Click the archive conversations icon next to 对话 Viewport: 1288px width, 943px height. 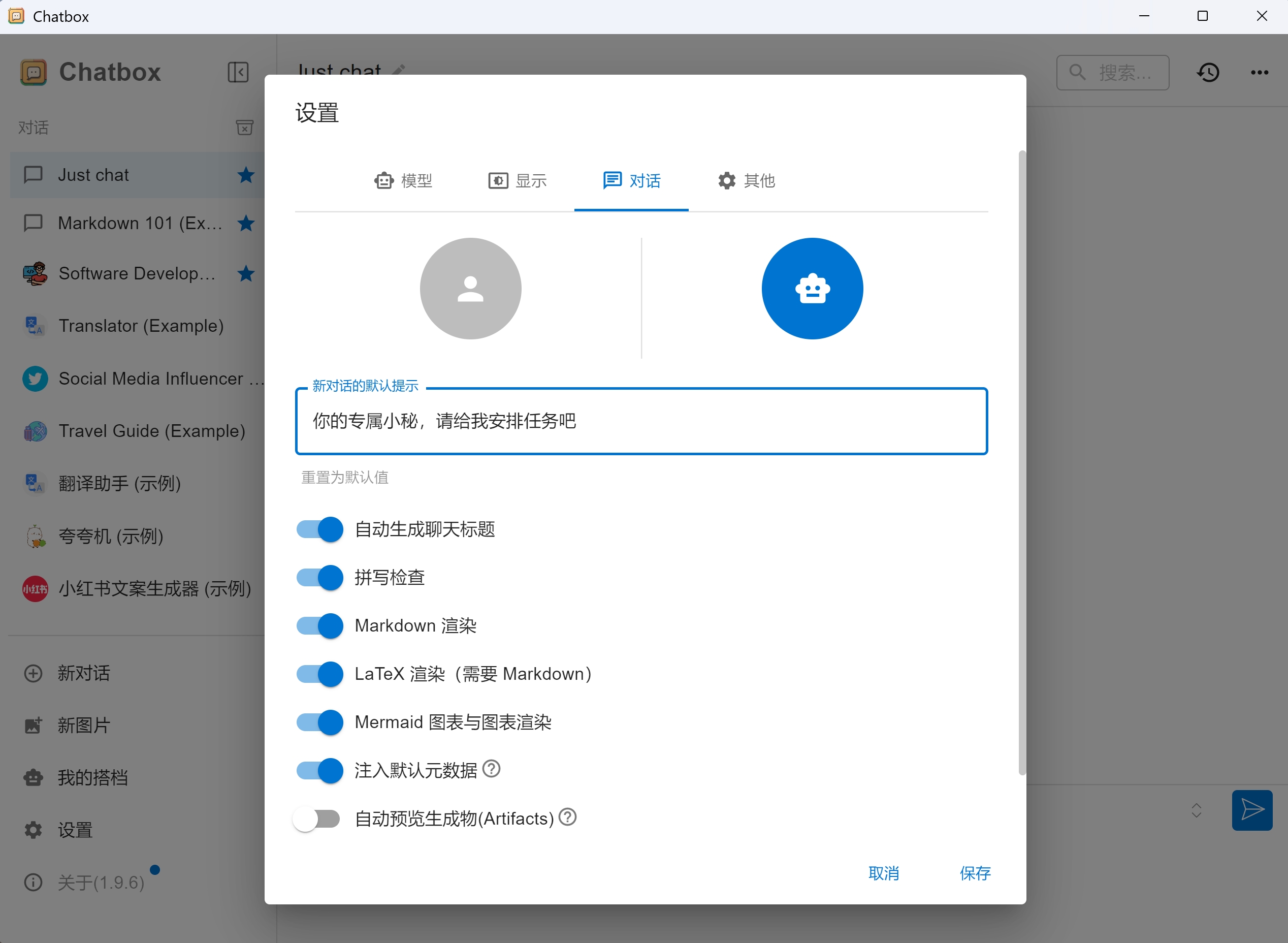coord(245,128)
